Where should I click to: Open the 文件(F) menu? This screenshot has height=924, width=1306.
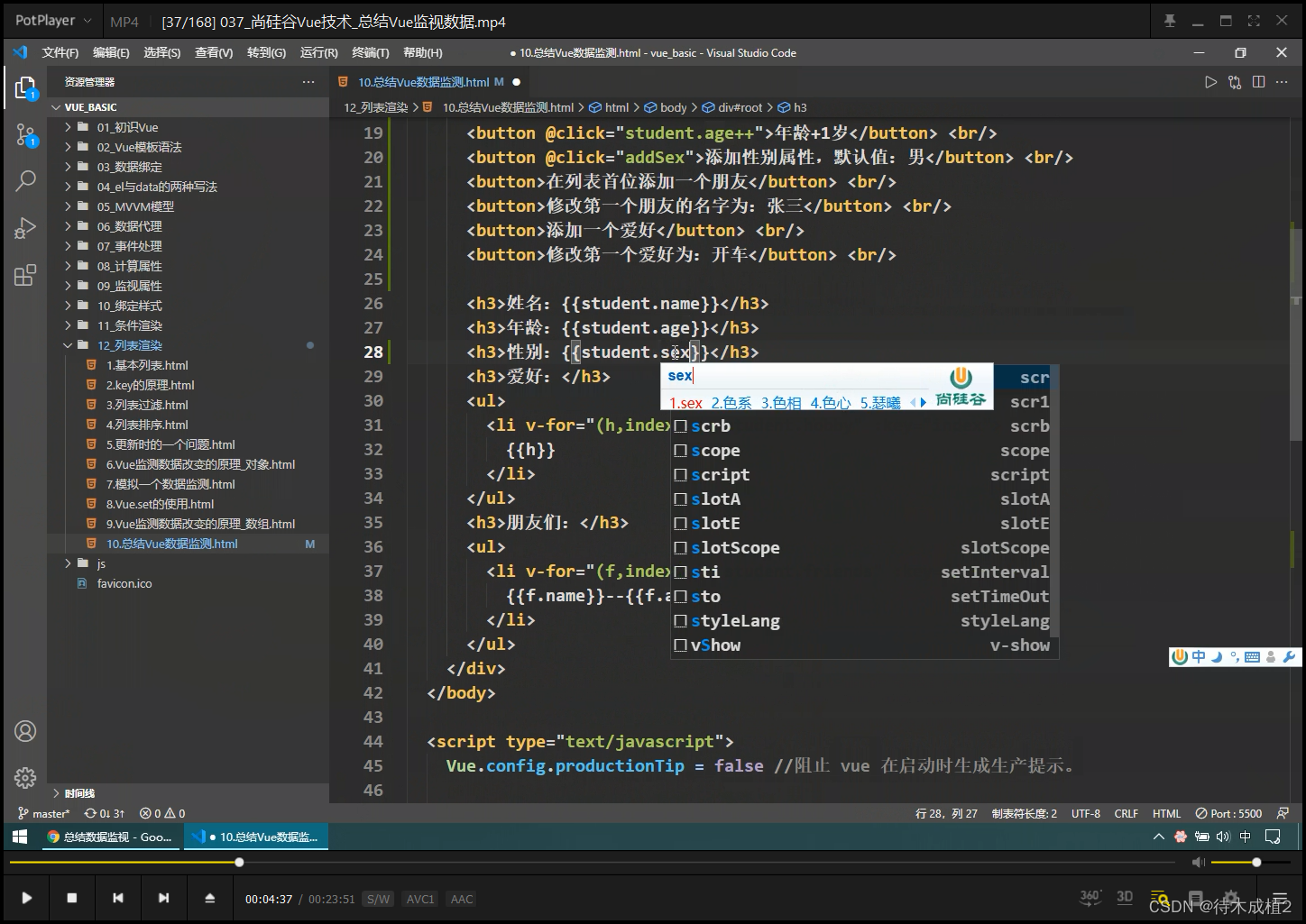click(x=60, y=53)
